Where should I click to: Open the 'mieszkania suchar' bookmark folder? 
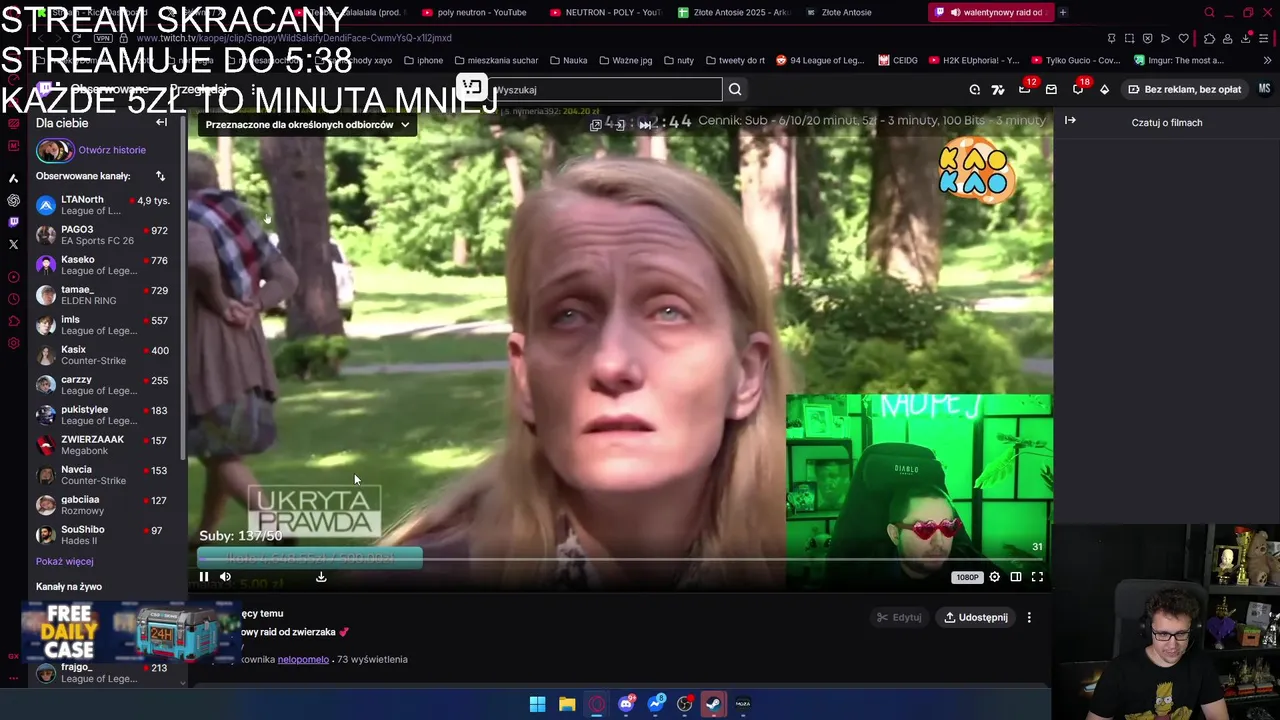496,60
